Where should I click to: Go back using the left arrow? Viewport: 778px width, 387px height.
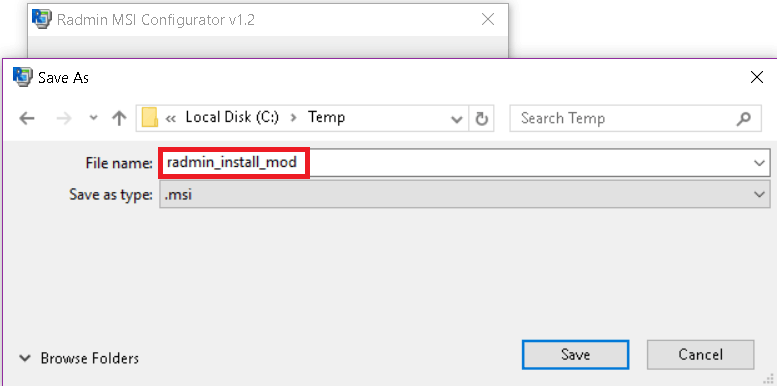coord(27,119)
